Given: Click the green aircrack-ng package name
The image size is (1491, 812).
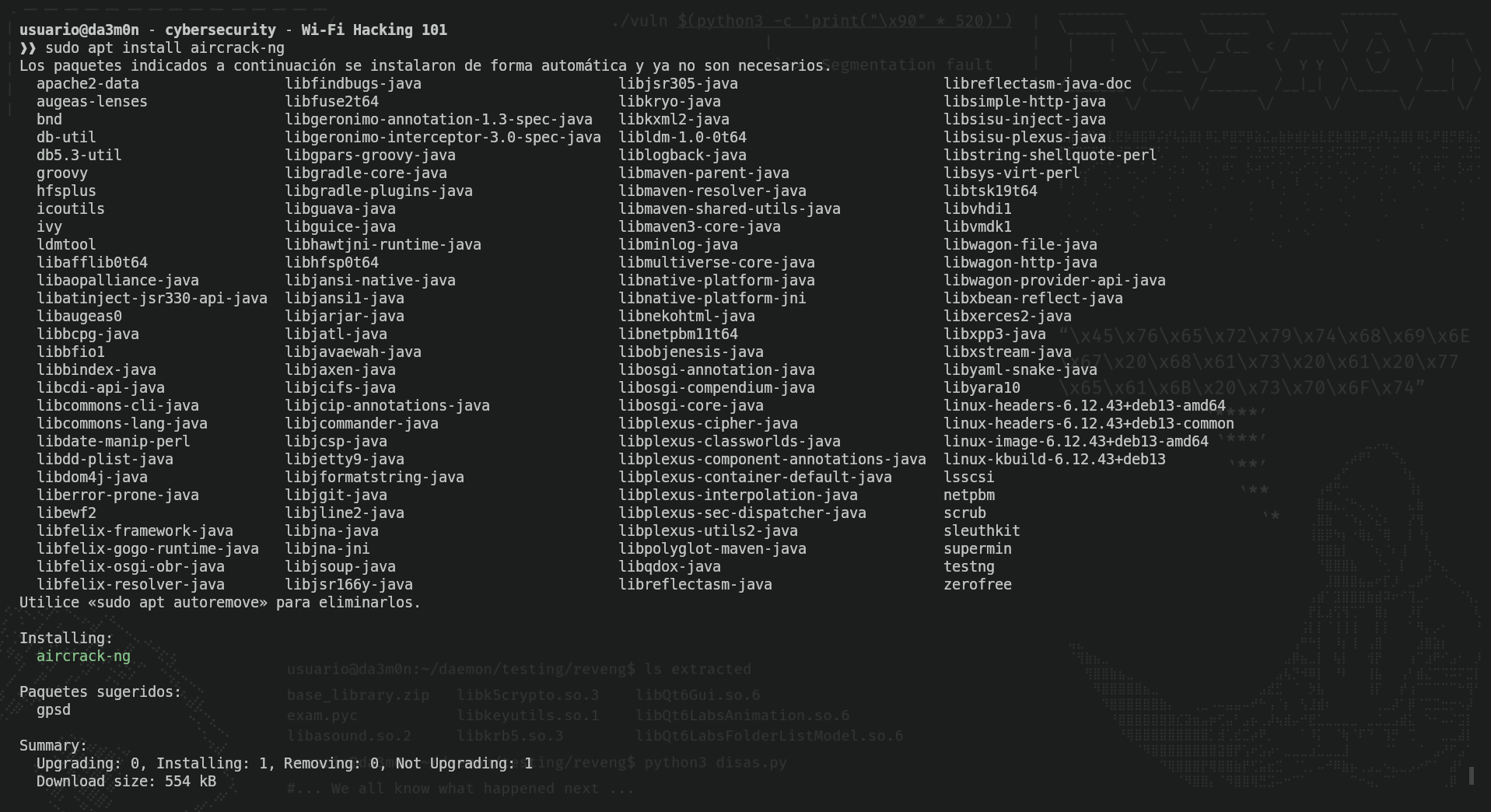Looking at the screenshot, I should click(x=83, y=656).
